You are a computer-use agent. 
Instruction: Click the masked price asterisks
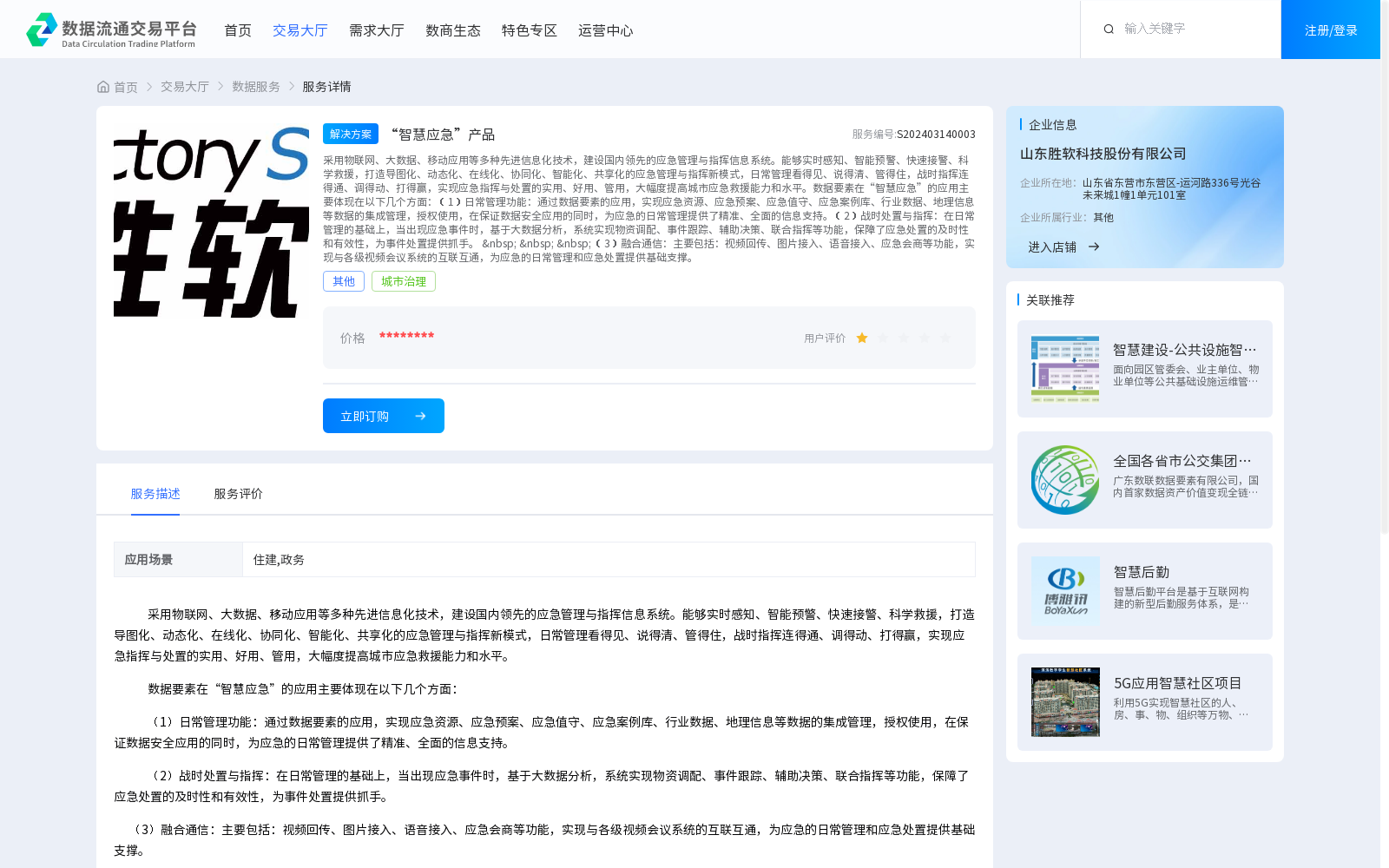(406, 337)
